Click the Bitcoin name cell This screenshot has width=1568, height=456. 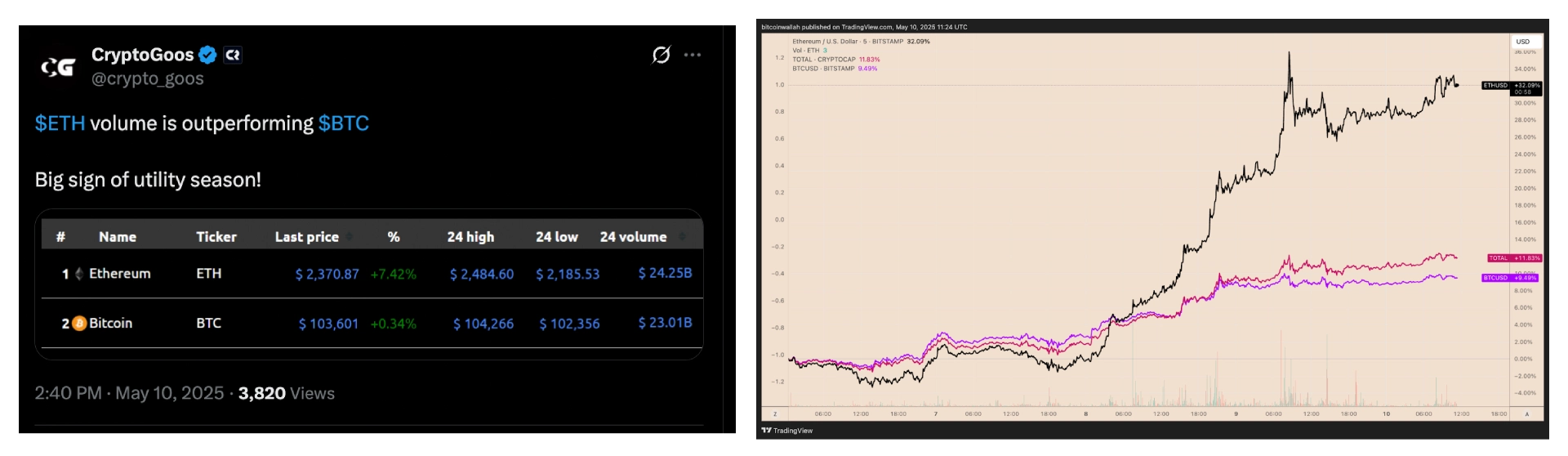(110, 324)
